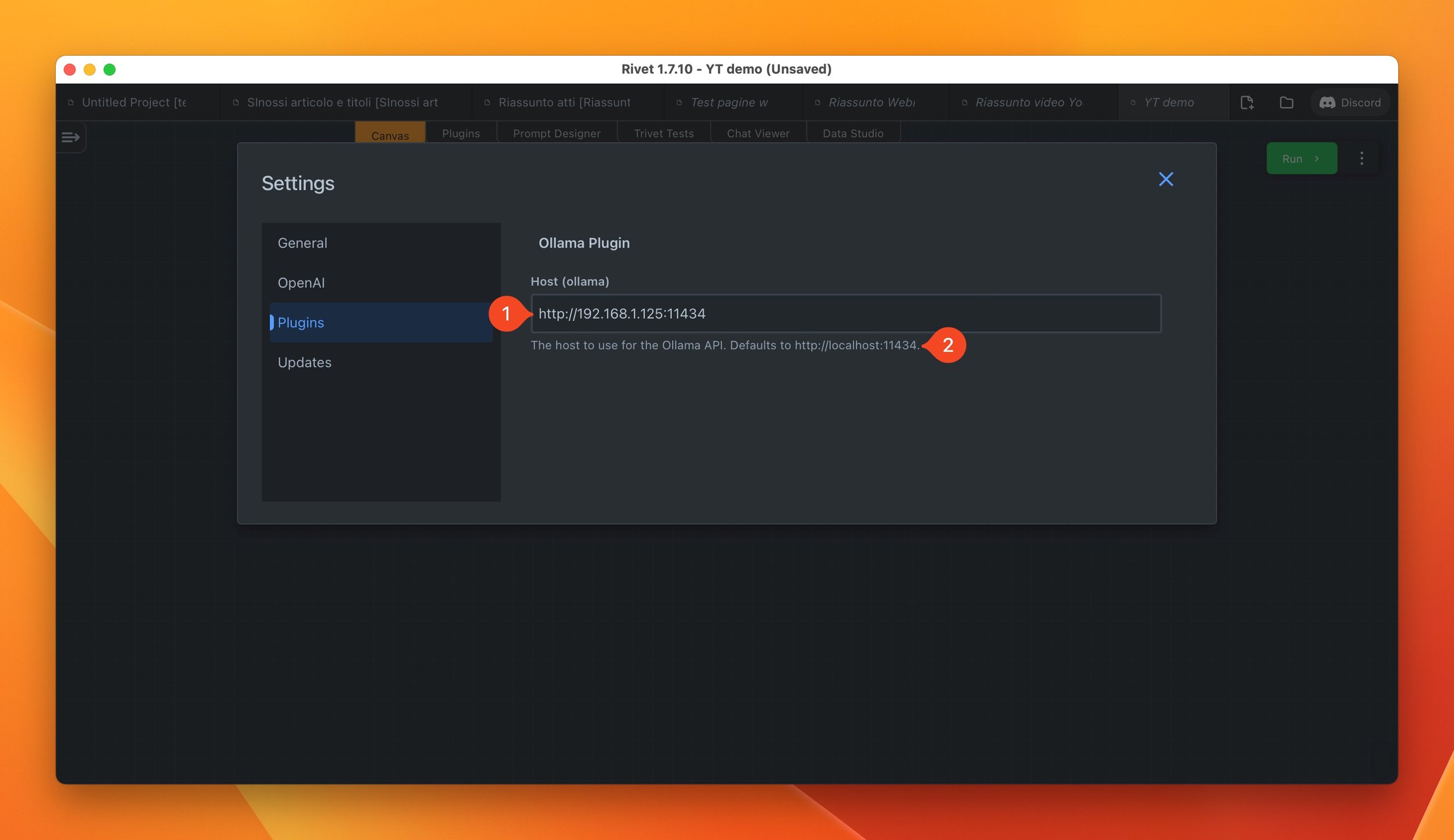The width and height of the screenshot is (1454, 840).
Task: Switch to the Chat Viewer tab
Action: (x=758, y=133)
